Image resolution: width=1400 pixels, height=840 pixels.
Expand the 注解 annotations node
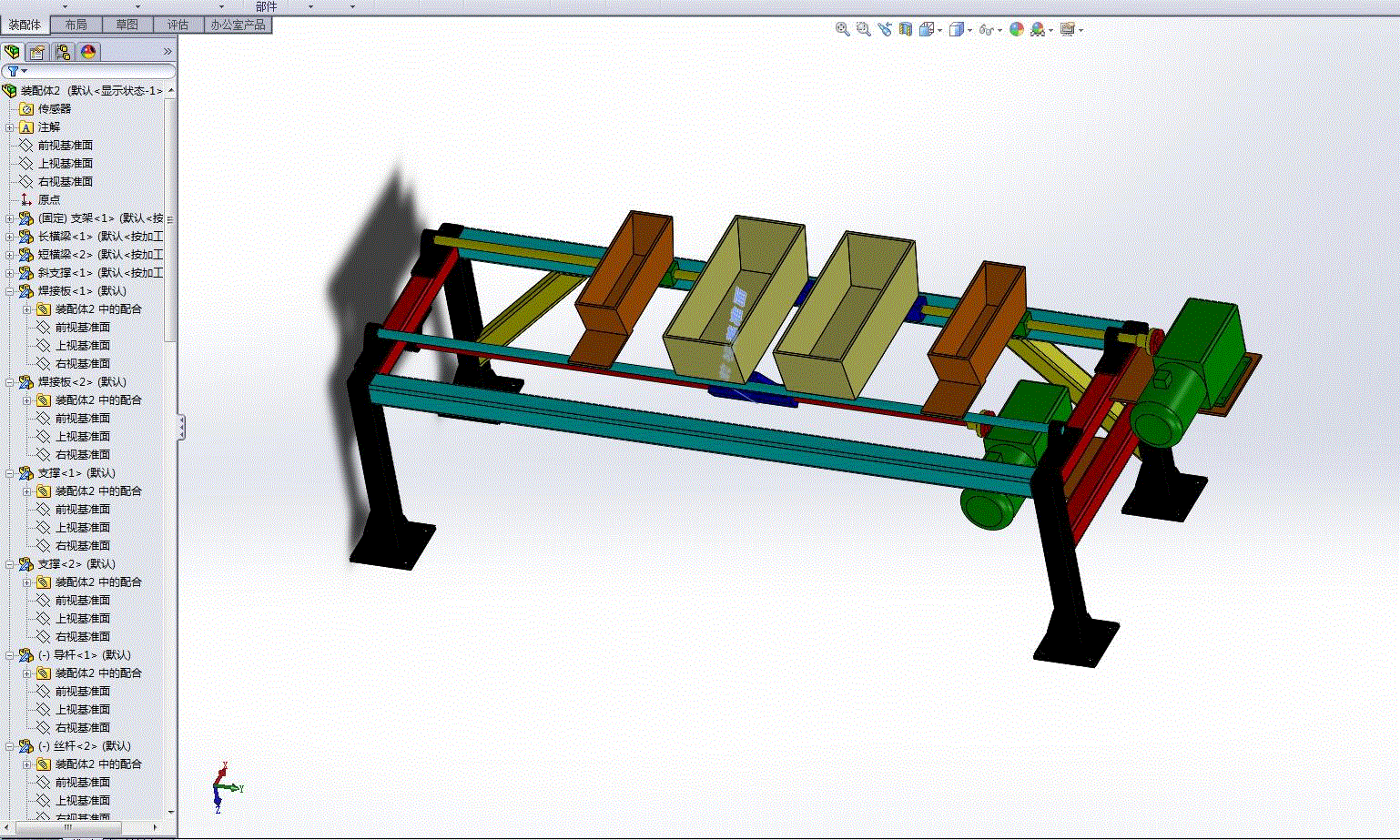(x=10, y=127)
